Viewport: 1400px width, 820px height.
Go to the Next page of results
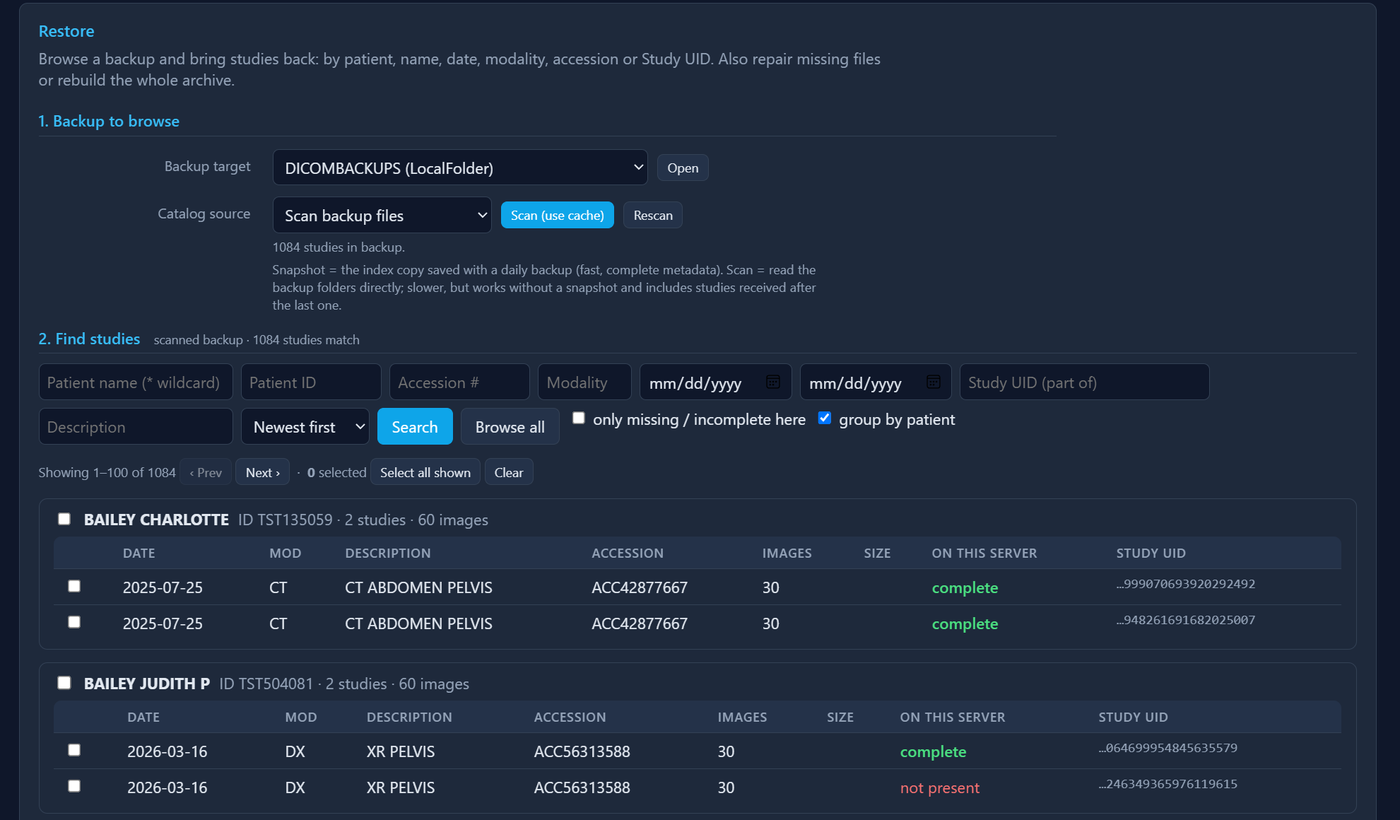263,472
